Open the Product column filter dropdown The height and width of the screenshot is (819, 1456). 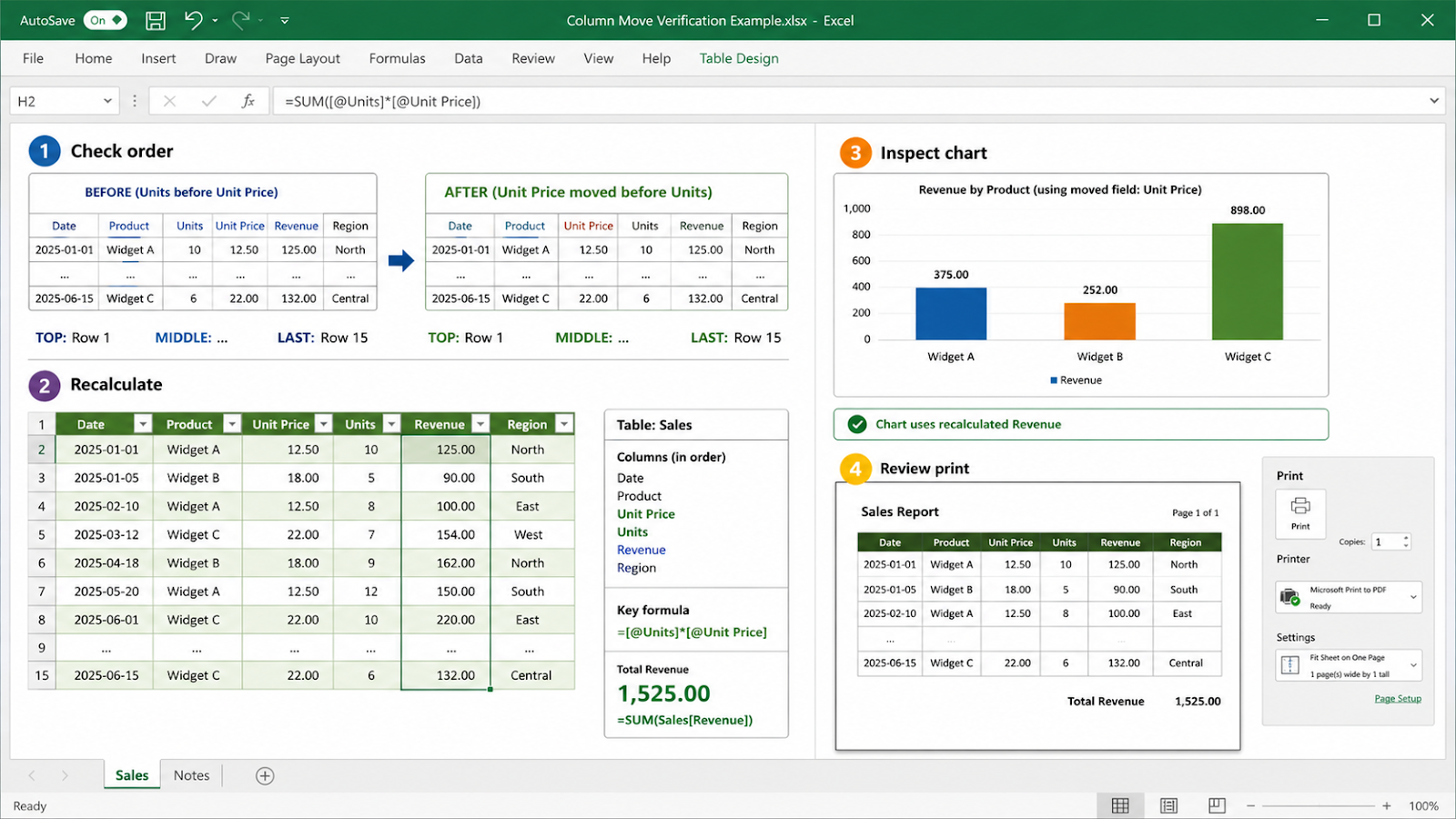[232, 424]
